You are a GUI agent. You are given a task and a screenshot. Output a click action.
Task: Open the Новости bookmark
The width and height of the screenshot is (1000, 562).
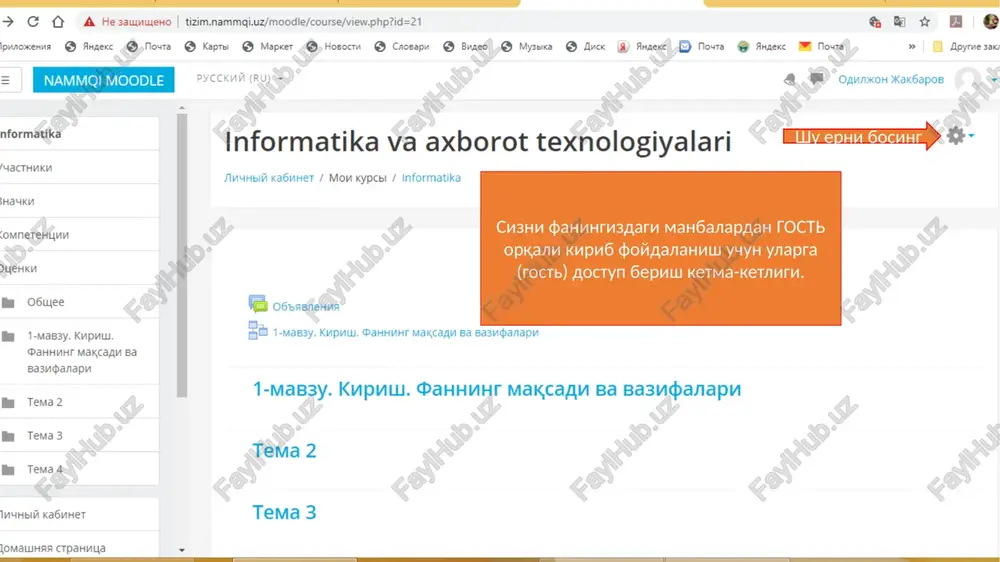tap(334, 47)
